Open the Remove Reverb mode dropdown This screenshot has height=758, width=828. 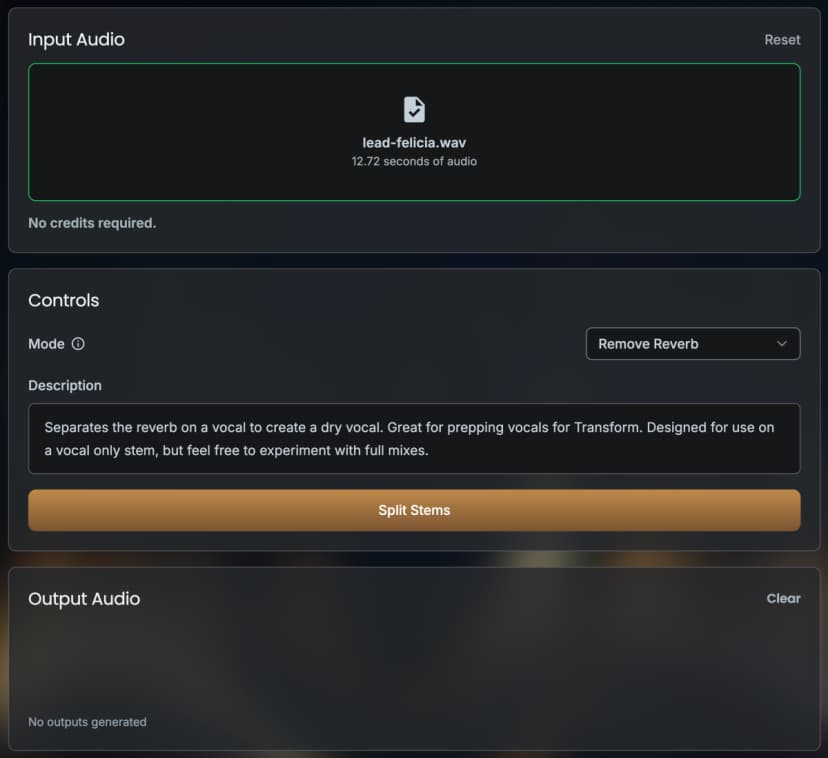(x=693, y=344)
